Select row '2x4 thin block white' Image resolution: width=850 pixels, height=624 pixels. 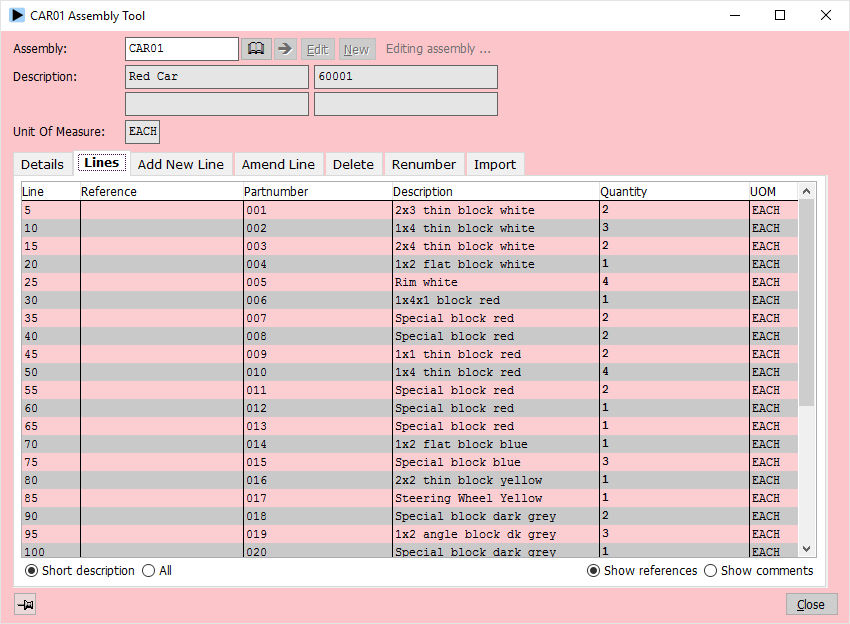410,246
